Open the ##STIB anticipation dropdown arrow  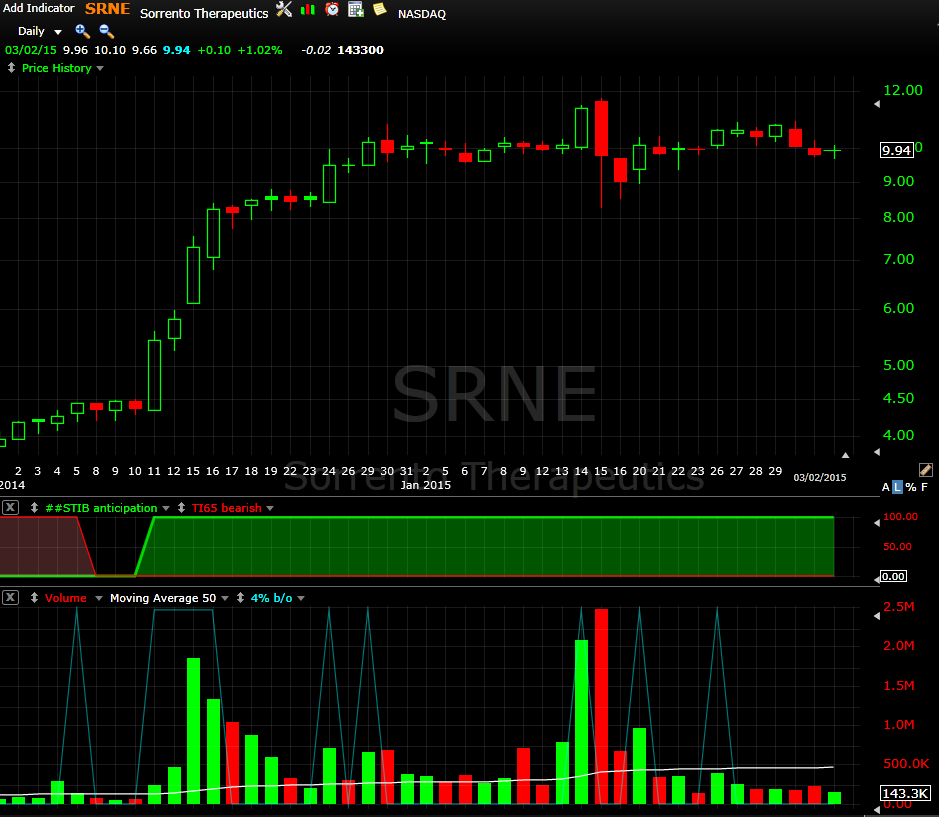tap(166, 509)
